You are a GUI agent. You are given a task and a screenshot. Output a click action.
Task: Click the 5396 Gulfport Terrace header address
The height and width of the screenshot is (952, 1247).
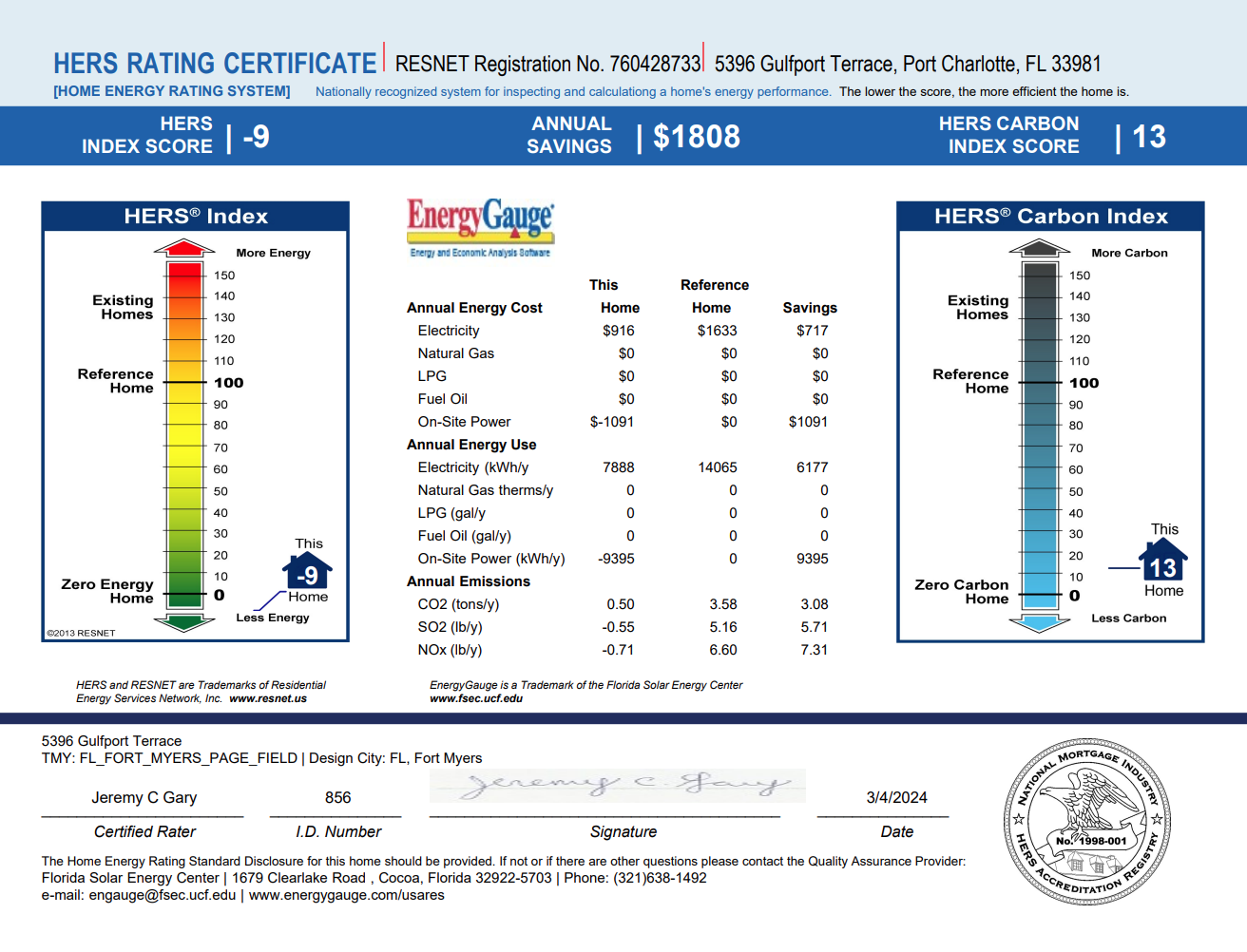tap(908, 64)
